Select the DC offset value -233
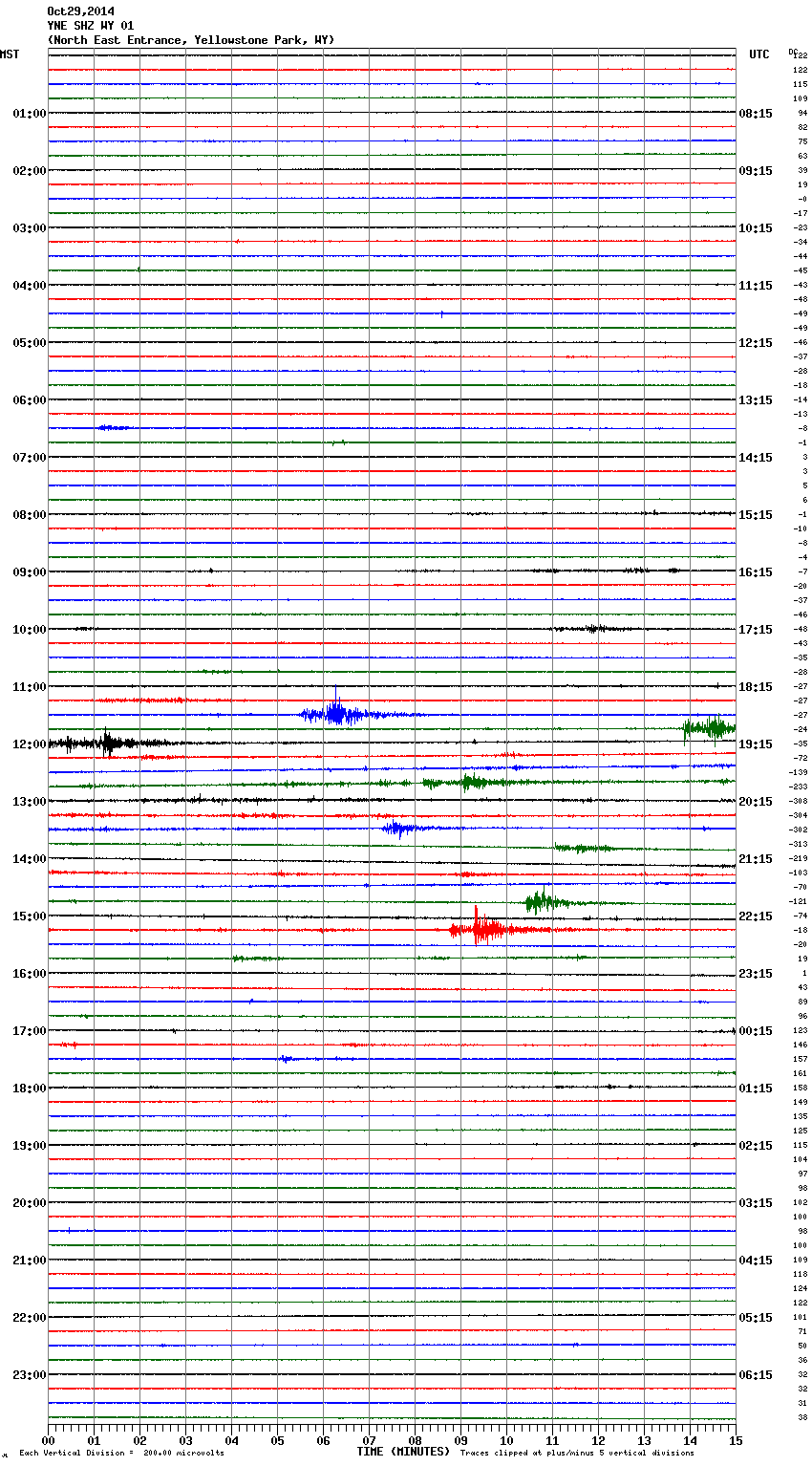The height and width of the screenshot is (1466, 812). click(798, 787)
